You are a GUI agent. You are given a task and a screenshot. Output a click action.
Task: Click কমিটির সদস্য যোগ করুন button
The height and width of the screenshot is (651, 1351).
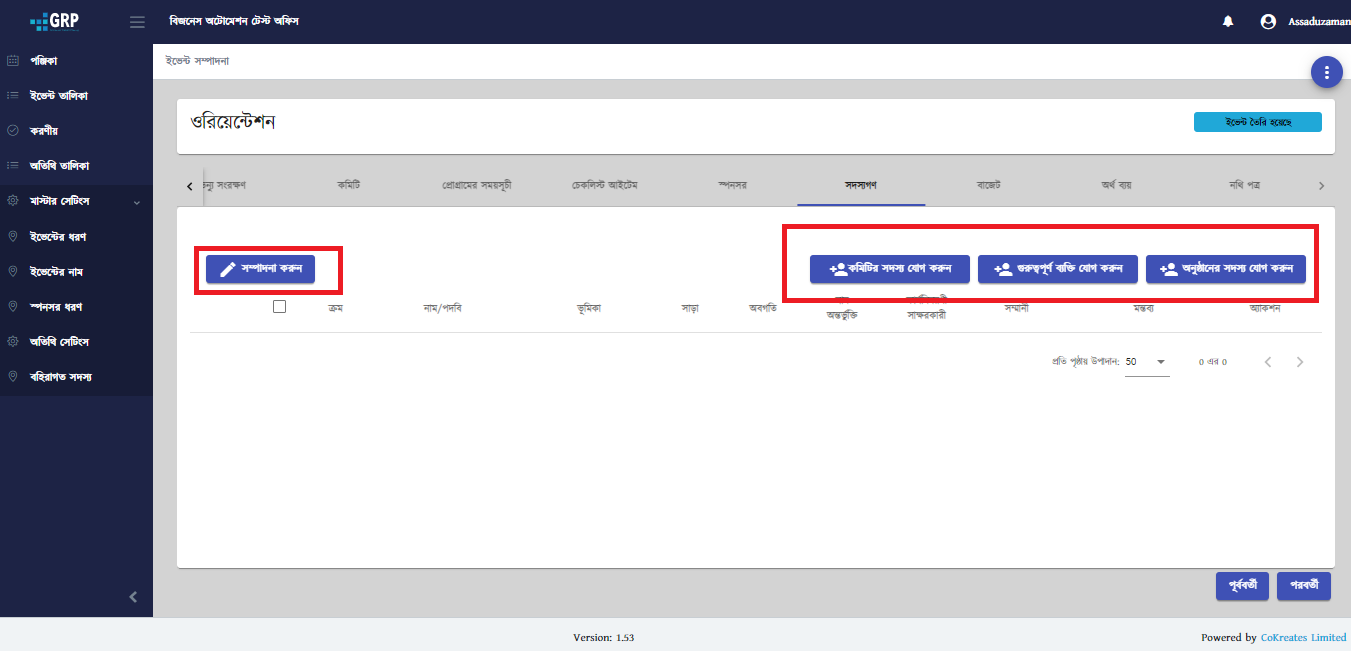coord(890,269)
